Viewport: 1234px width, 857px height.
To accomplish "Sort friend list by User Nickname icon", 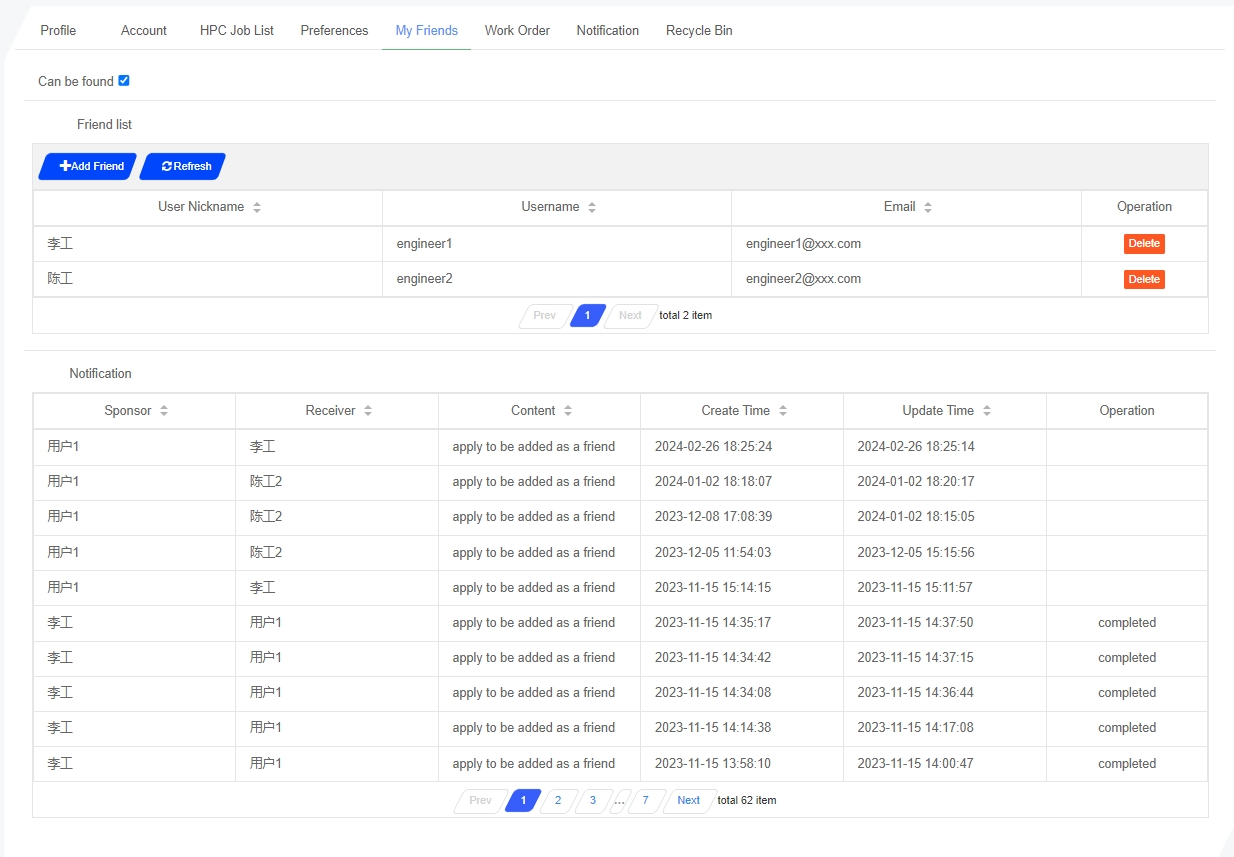I will [257, 207].
